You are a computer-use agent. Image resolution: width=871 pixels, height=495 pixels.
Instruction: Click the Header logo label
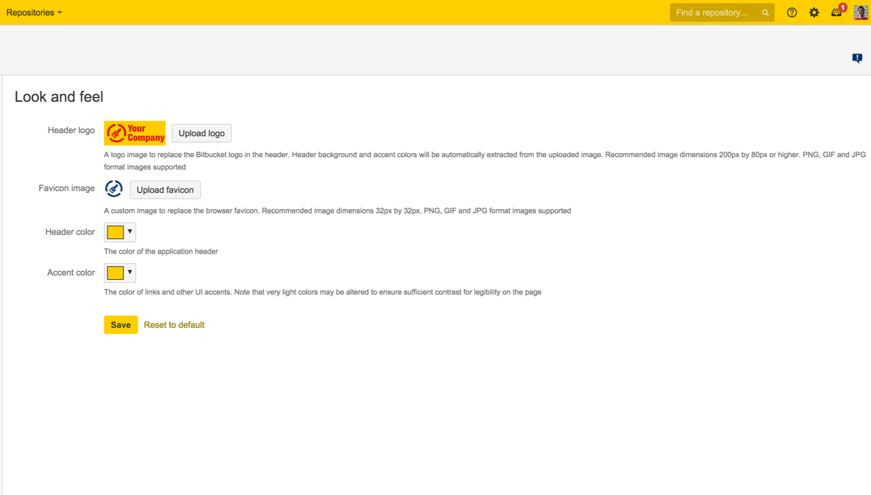tap(71, 130)
